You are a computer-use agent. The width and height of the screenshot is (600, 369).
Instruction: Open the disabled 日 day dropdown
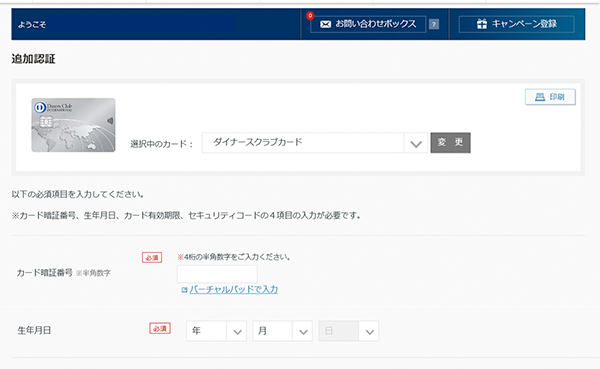[349, 331]
